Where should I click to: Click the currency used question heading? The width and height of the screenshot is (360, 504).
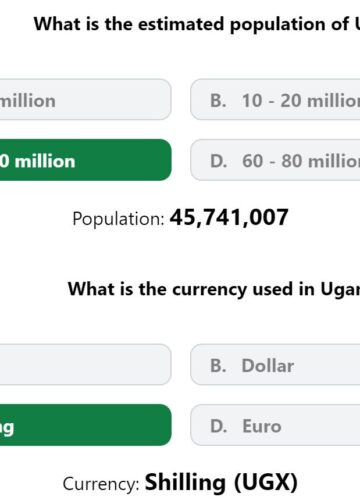tap(214, 289)
